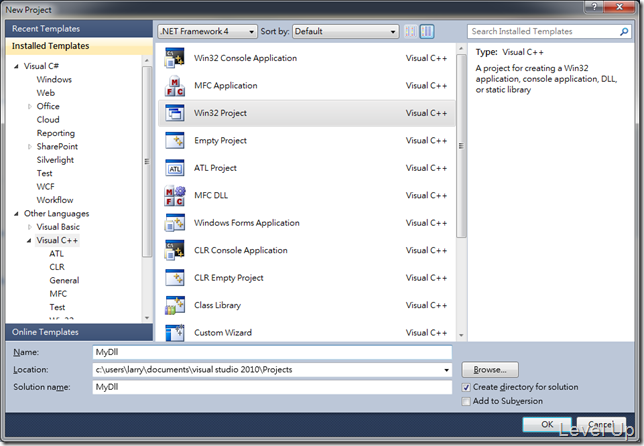Select Test under Visual C#
This screenshot has height=446, width=644.
(44, 173)
